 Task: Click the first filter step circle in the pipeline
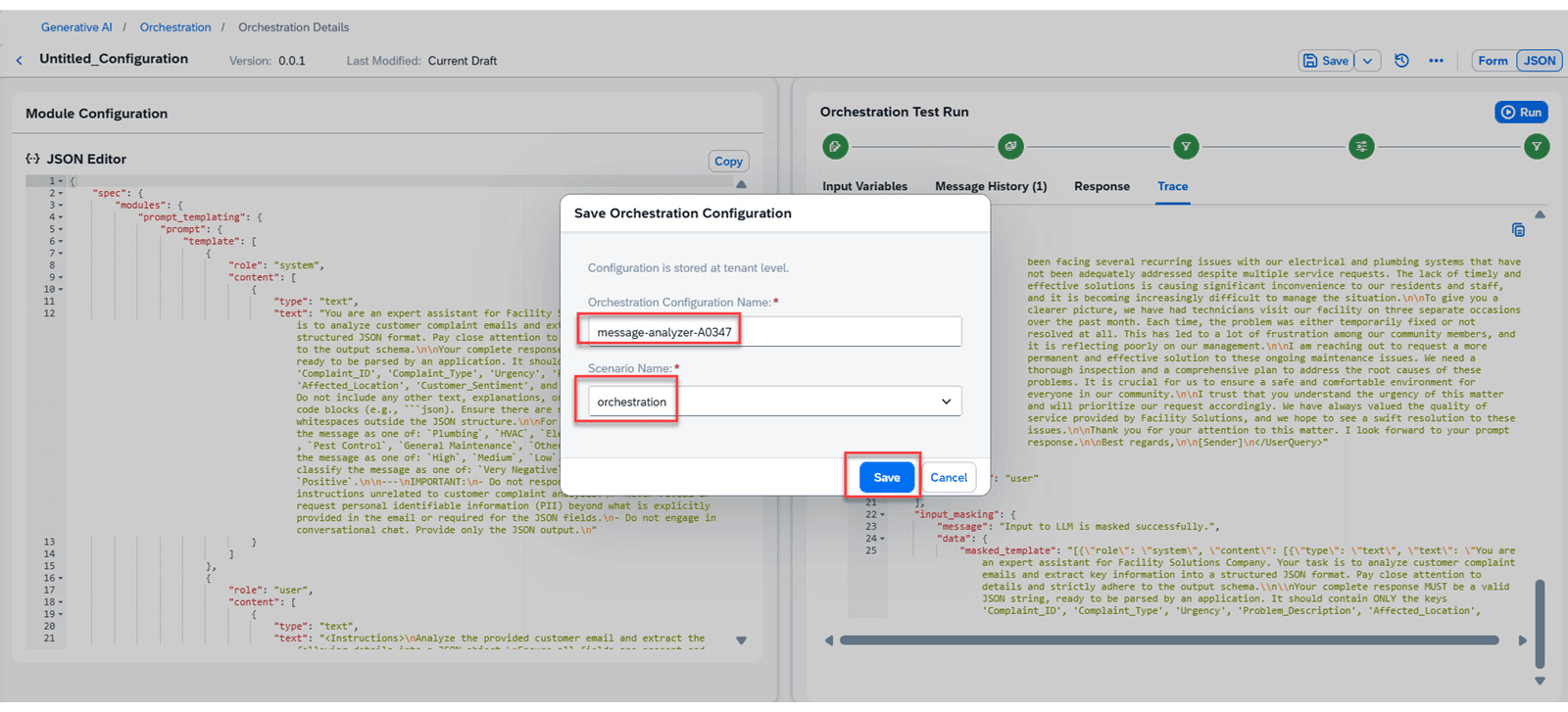tap(1186, 147)
